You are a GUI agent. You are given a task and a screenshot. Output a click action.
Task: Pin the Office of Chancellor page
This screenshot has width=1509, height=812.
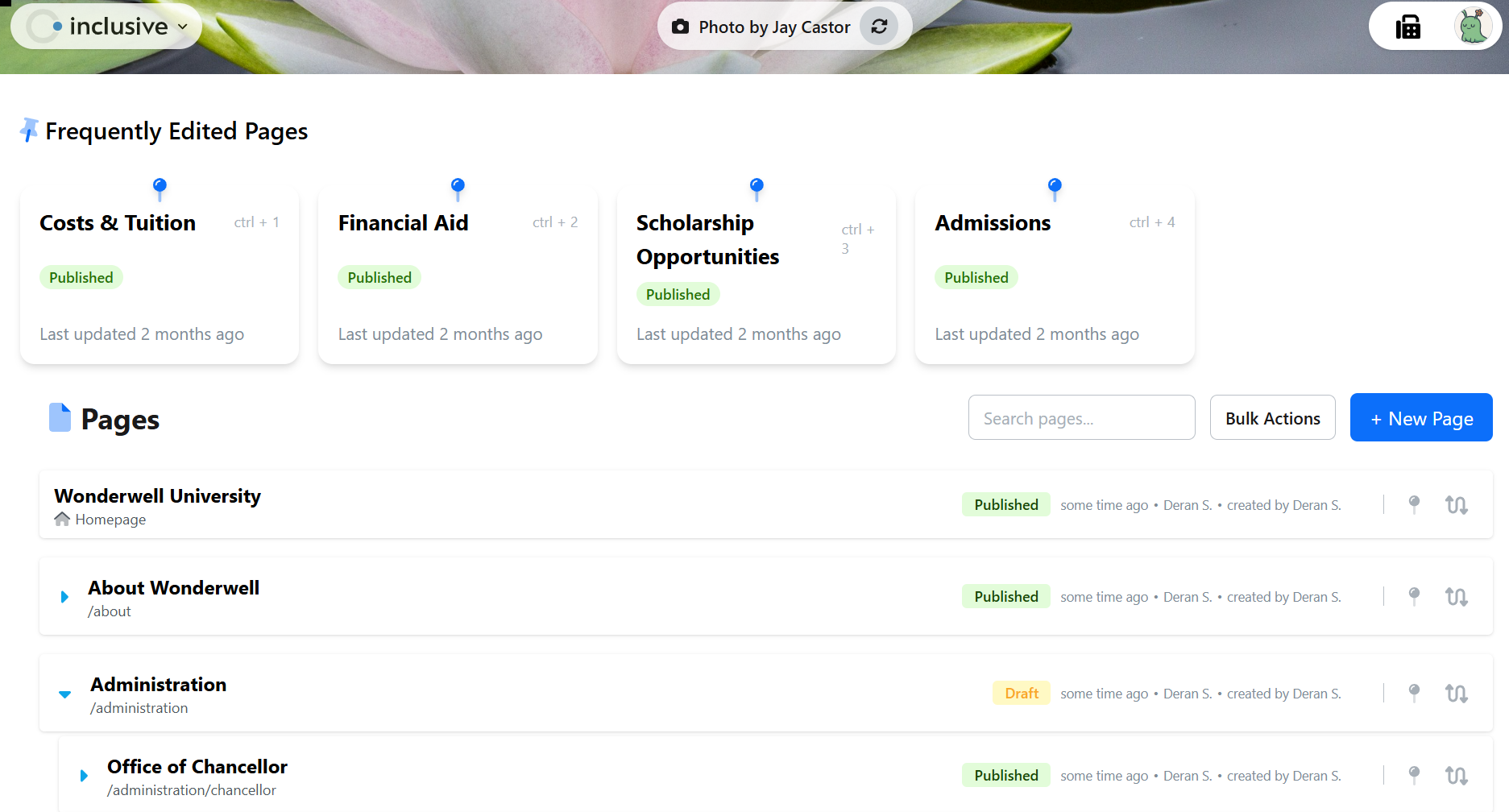(x=1414, y=775)
